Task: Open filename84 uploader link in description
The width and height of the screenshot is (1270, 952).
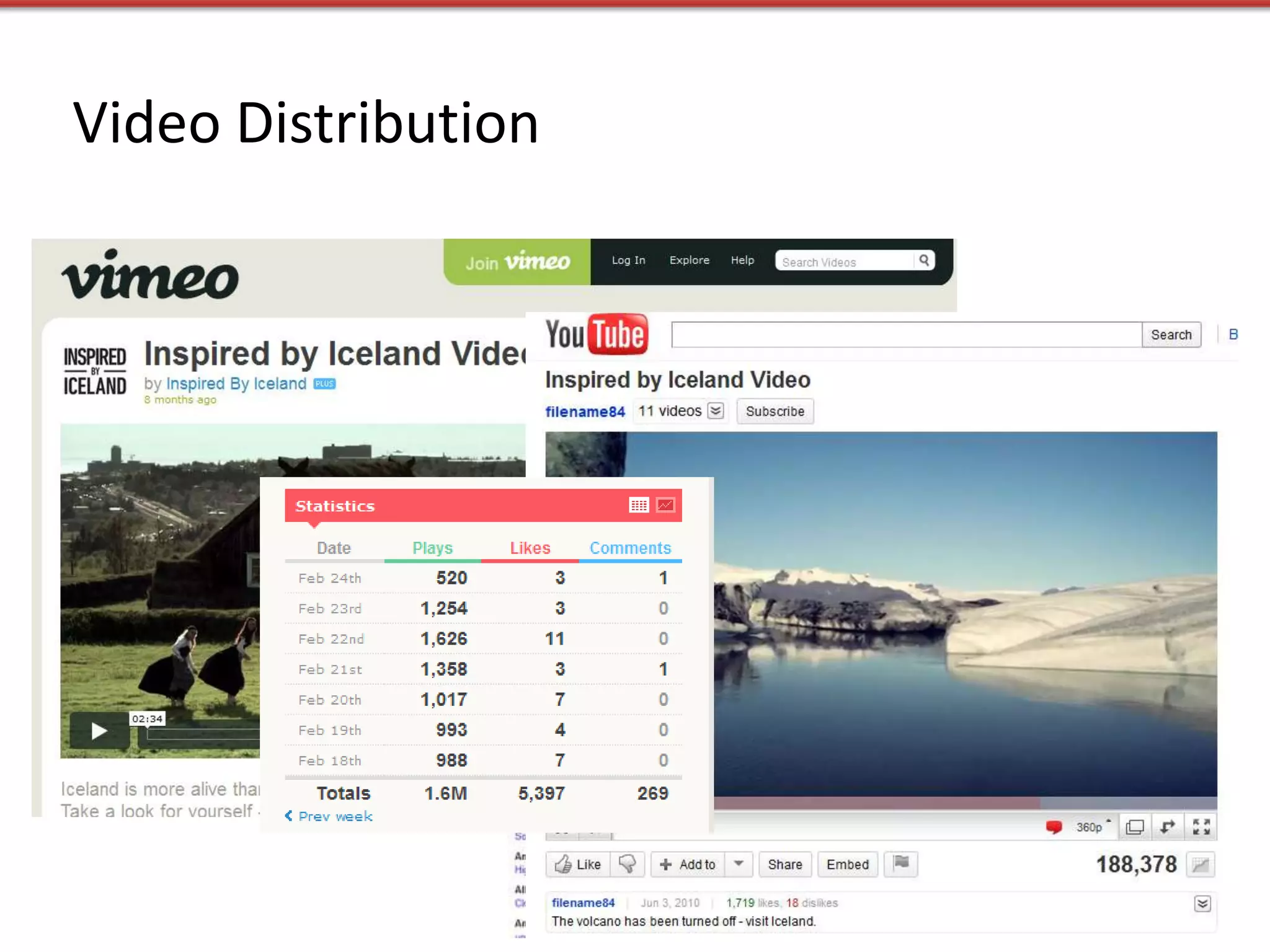Action: coord(583,903)
